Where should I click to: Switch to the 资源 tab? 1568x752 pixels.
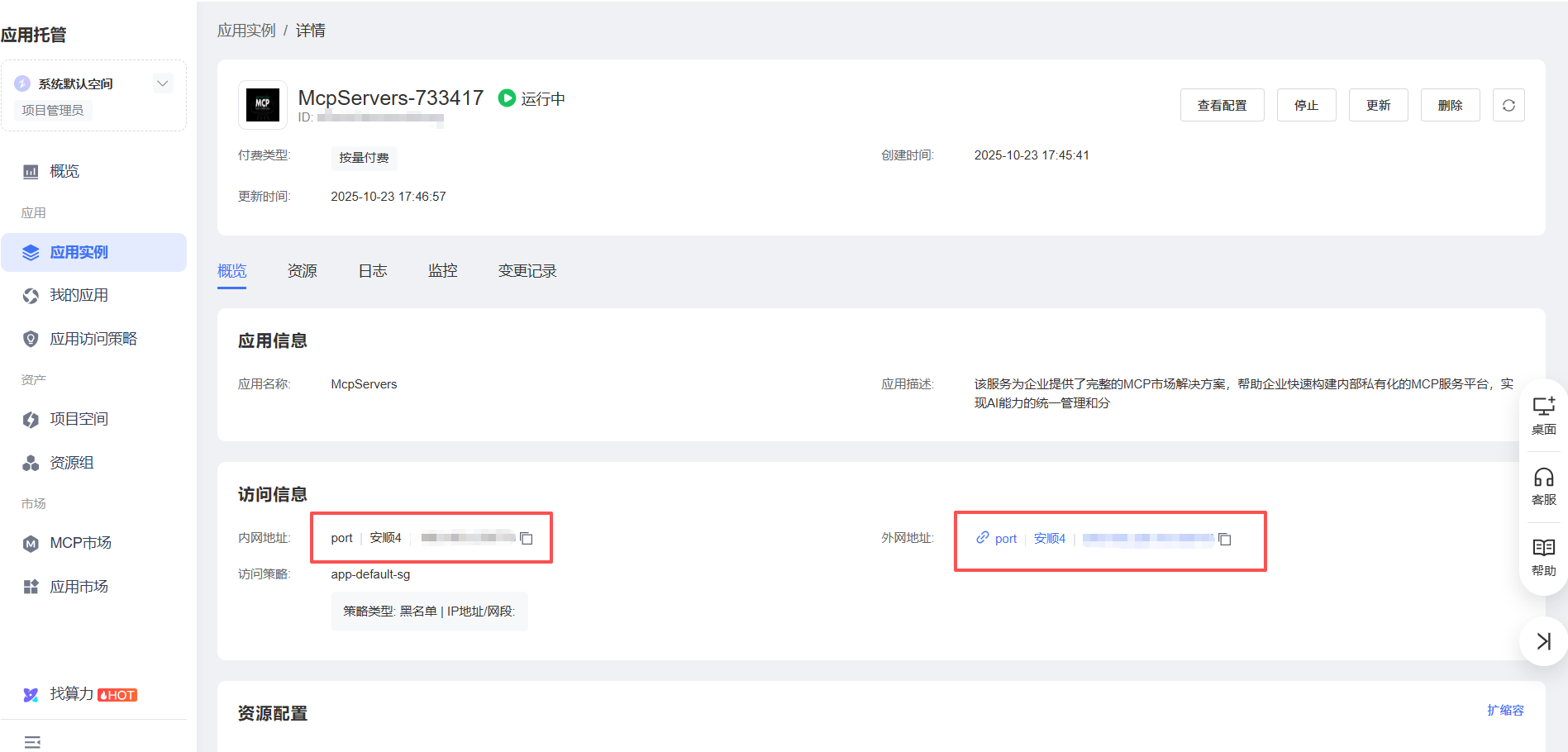(x=302, y=271)
